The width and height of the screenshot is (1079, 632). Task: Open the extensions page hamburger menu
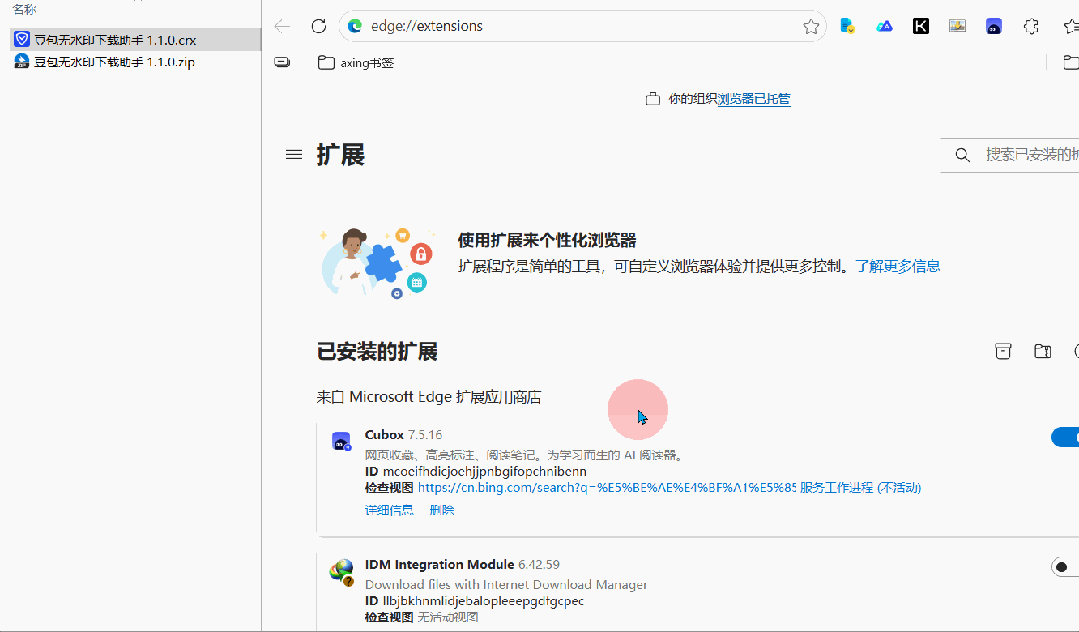tap(294, 154)
